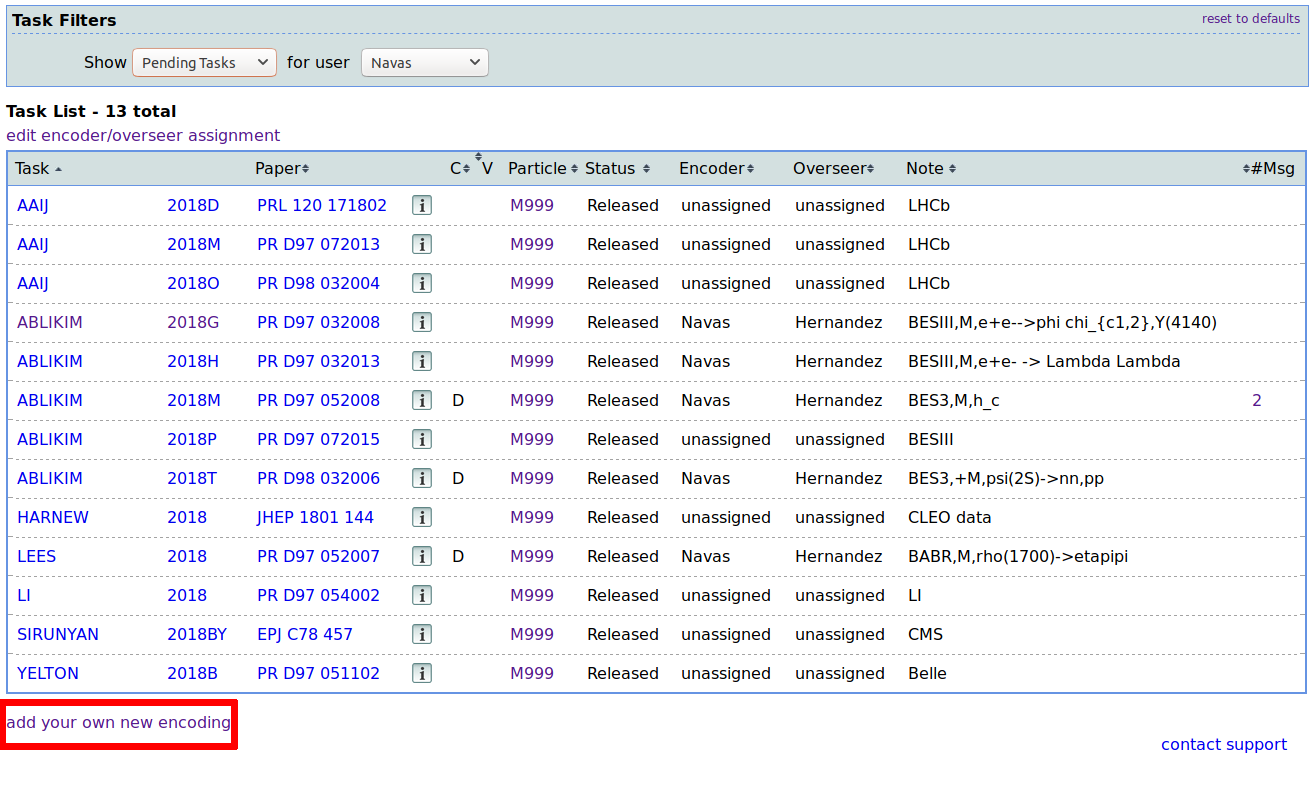
Task: Open the LEES task link
Action: point(36,556)
